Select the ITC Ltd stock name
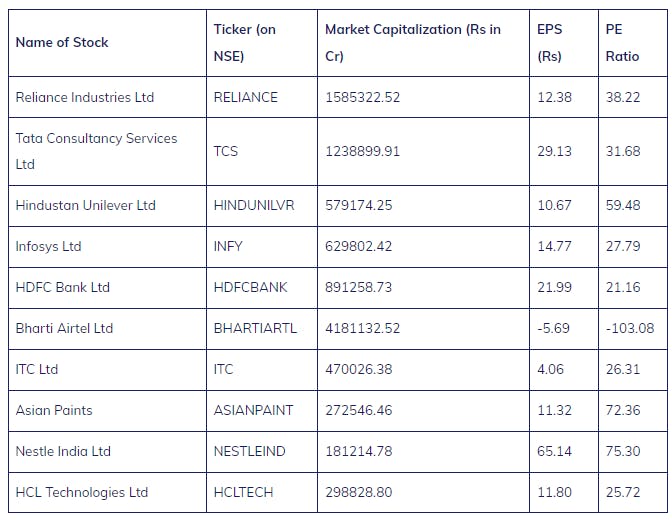 click(37, 369)
